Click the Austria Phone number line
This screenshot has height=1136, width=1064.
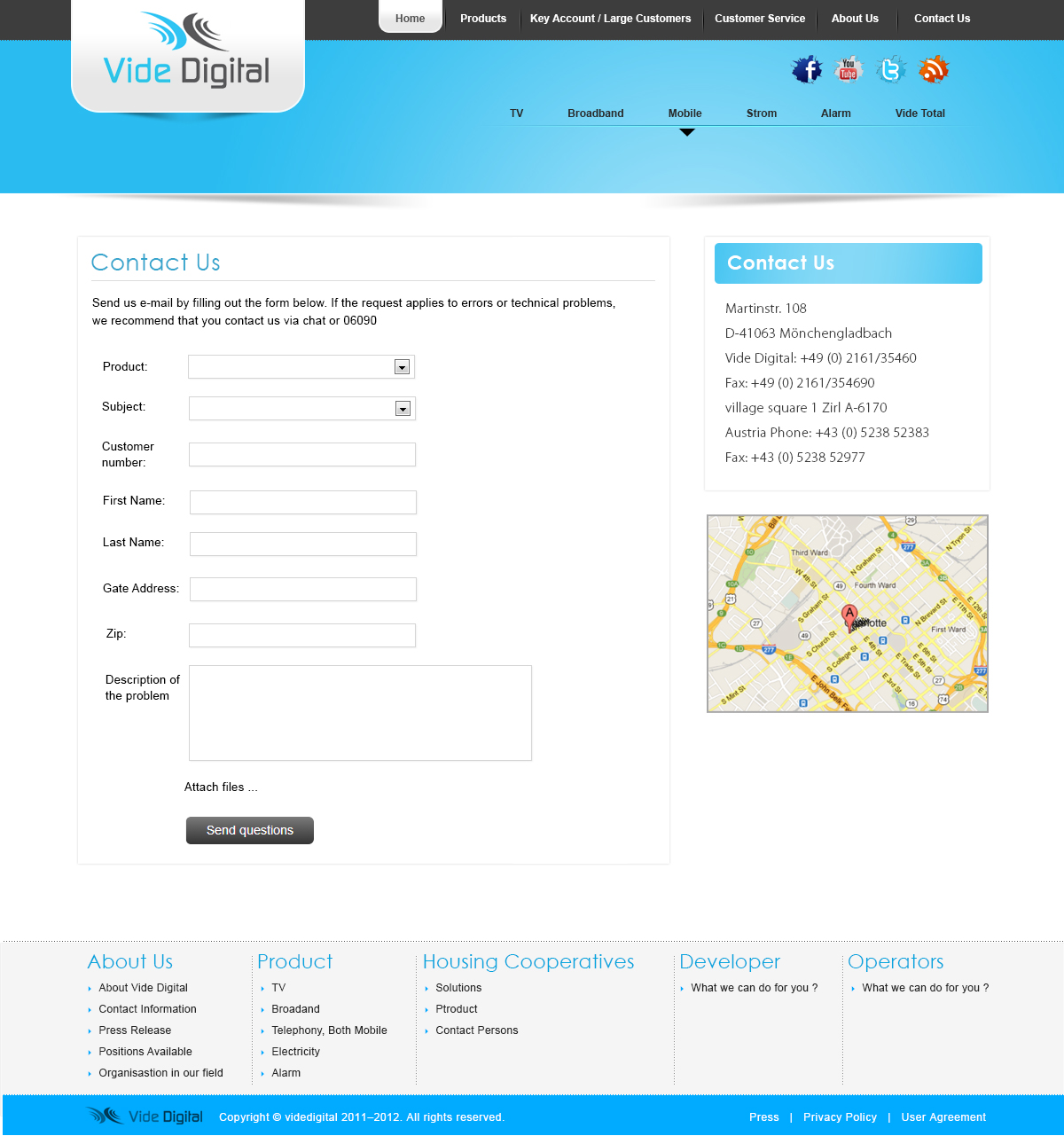(x=827, y=433)
